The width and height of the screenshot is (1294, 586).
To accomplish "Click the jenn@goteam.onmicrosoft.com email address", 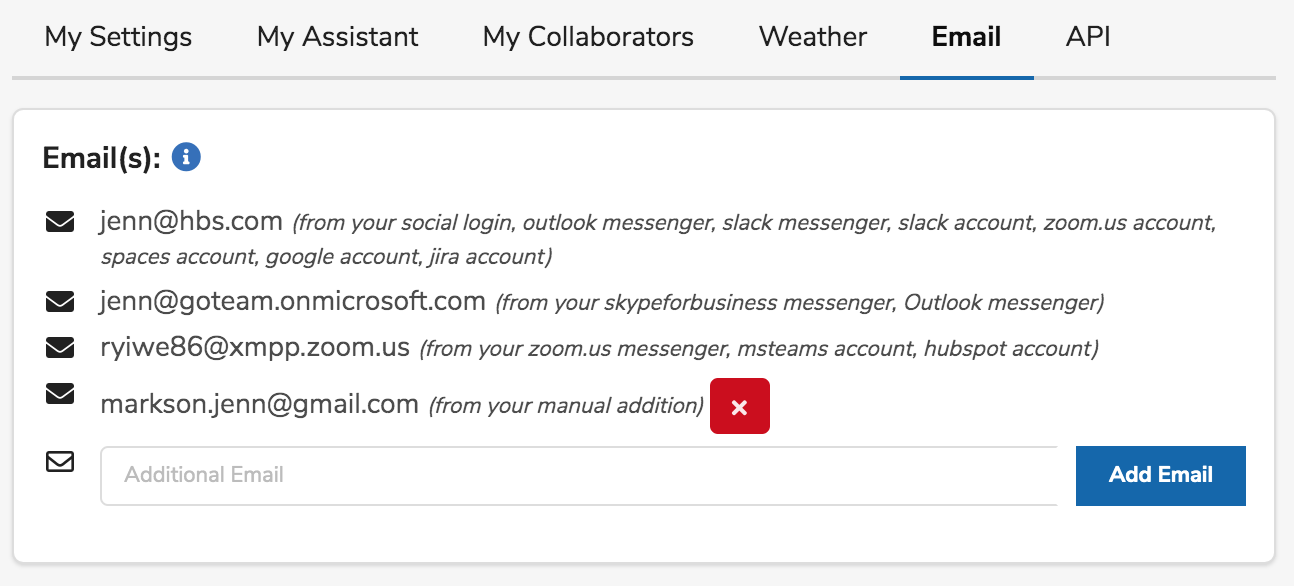I will tap(292, 300).
